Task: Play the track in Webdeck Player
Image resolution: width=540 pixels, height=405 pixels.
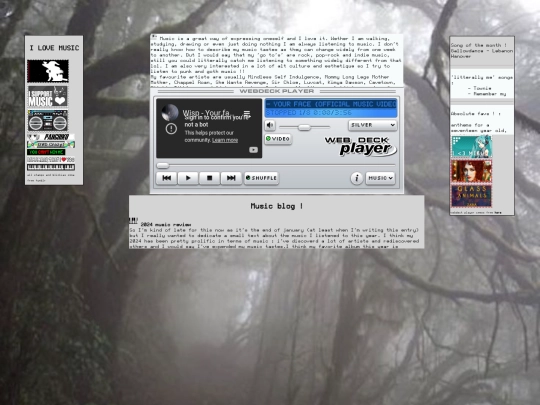Action: coord(188,178)
